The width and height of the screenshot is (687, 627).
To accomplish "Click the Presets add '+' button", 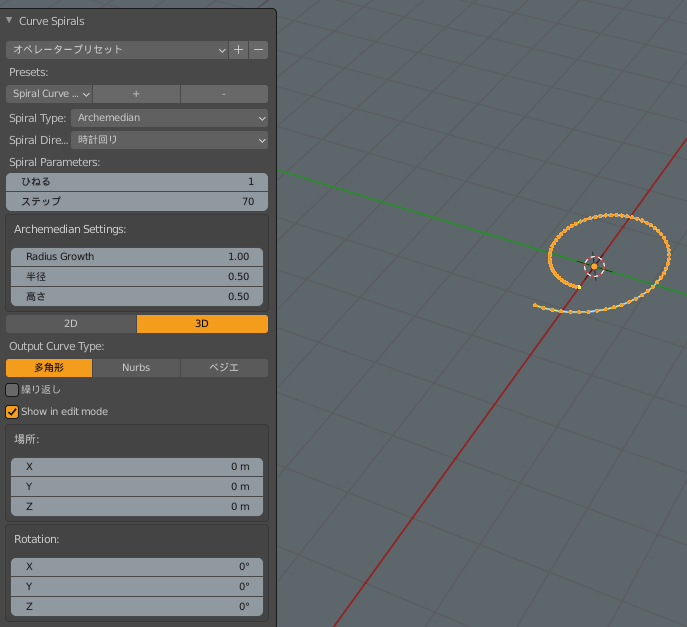I will point(136,94).
